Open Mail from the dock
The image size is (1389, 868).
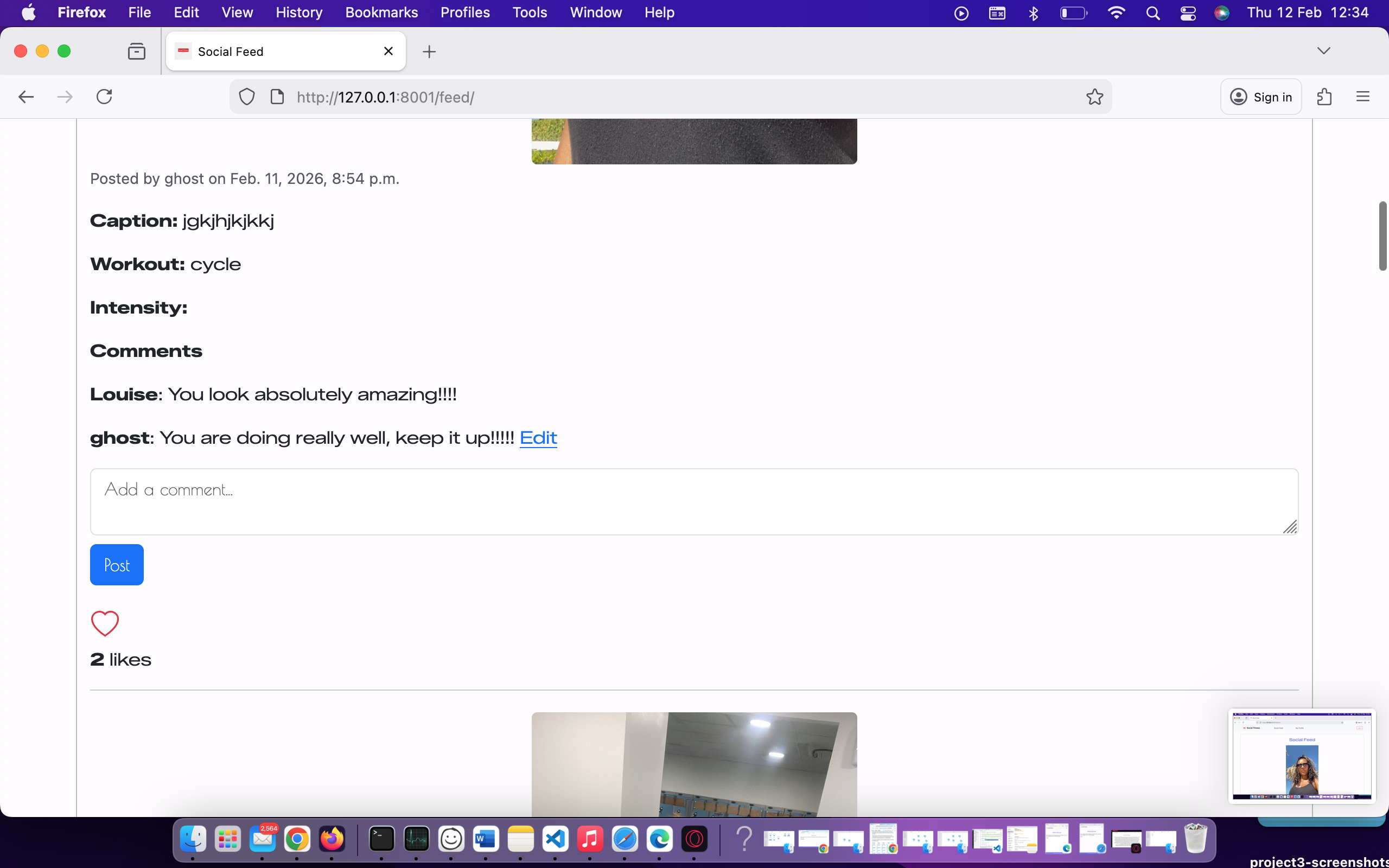(x=262, y=839)
